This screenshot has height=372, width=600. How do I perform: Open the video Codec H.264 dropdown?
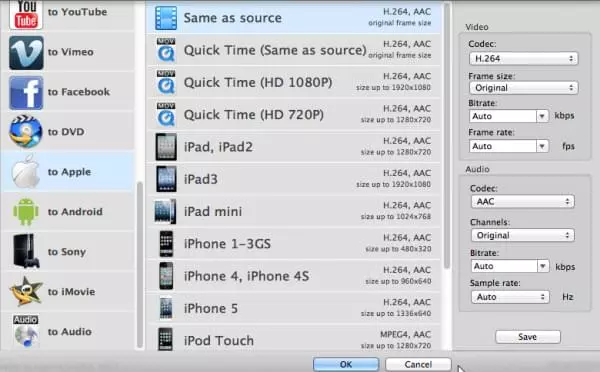(x=523, y=59)
